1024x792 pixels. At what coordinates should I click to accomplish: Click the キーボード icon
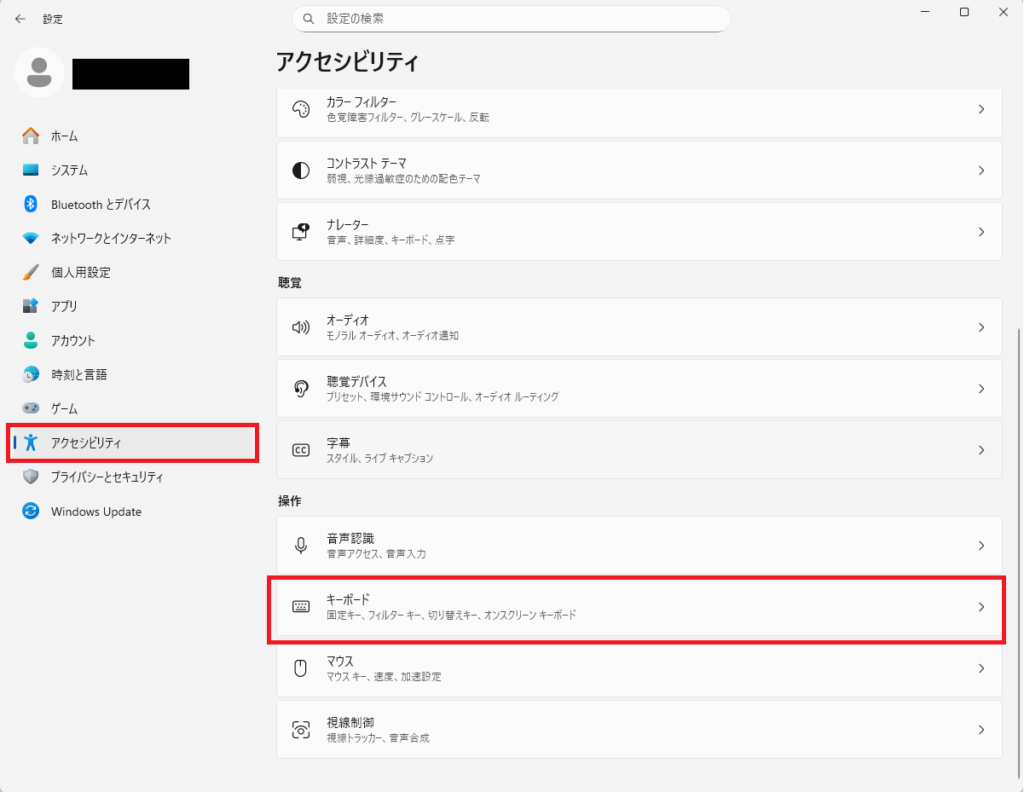[301, 606]
